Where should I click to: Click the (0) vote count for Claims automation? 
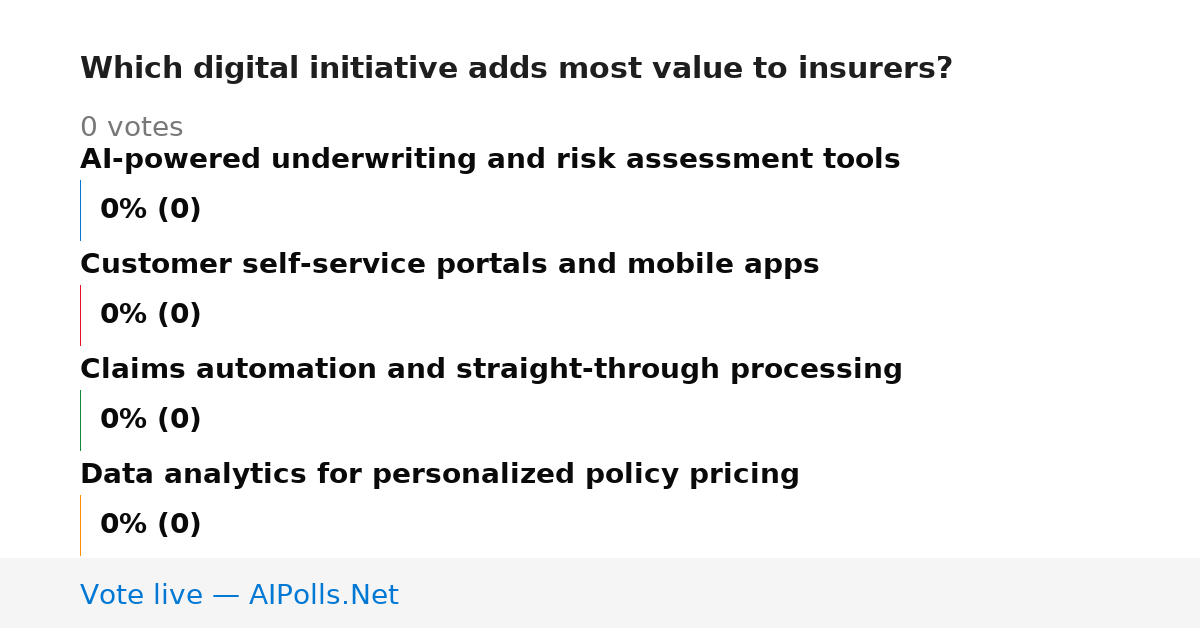point(180,420)
